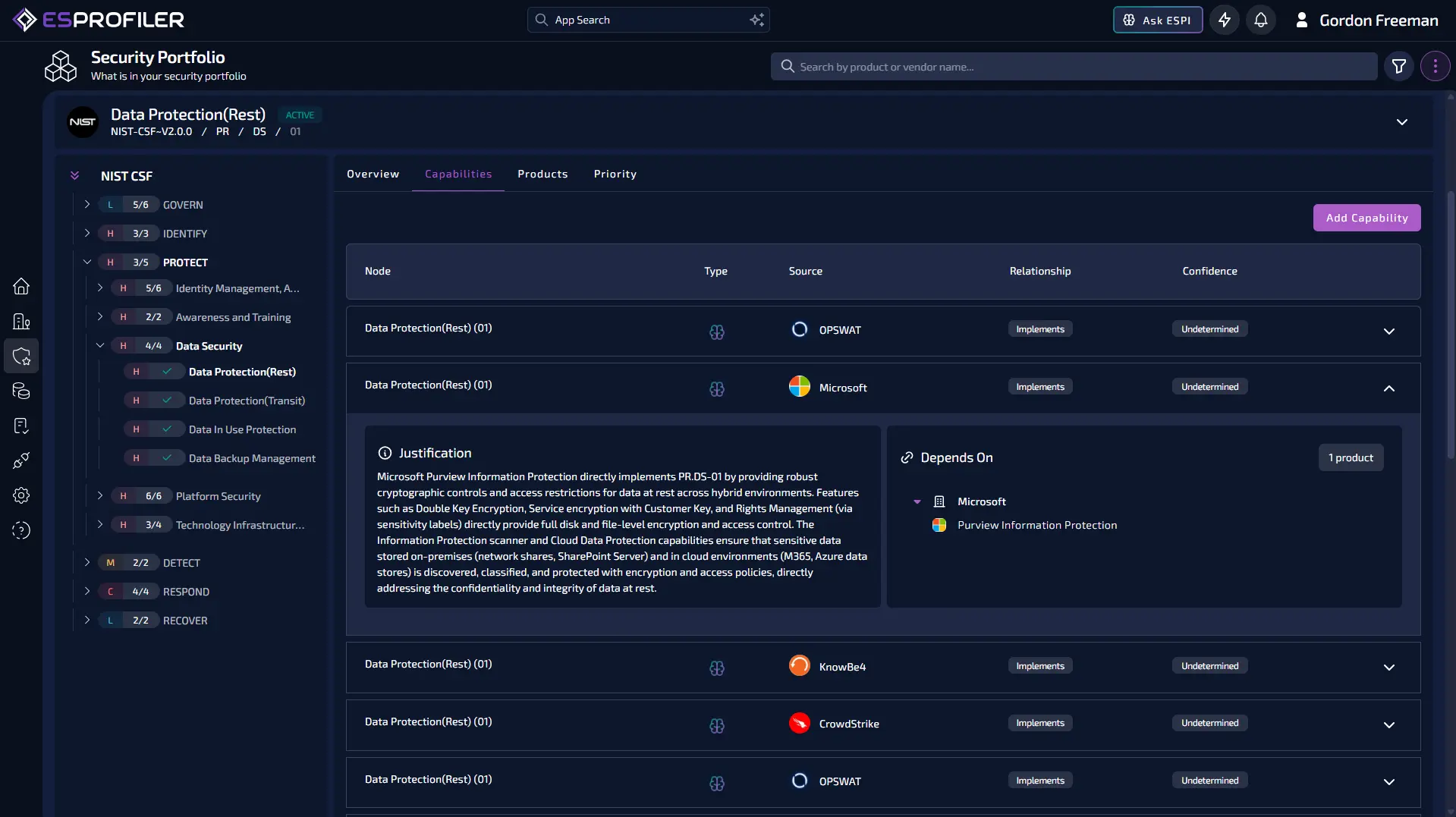1456x817 pixels.
Task: Click the lightning bolt quick actions icon
Action: pos(1225,20)
